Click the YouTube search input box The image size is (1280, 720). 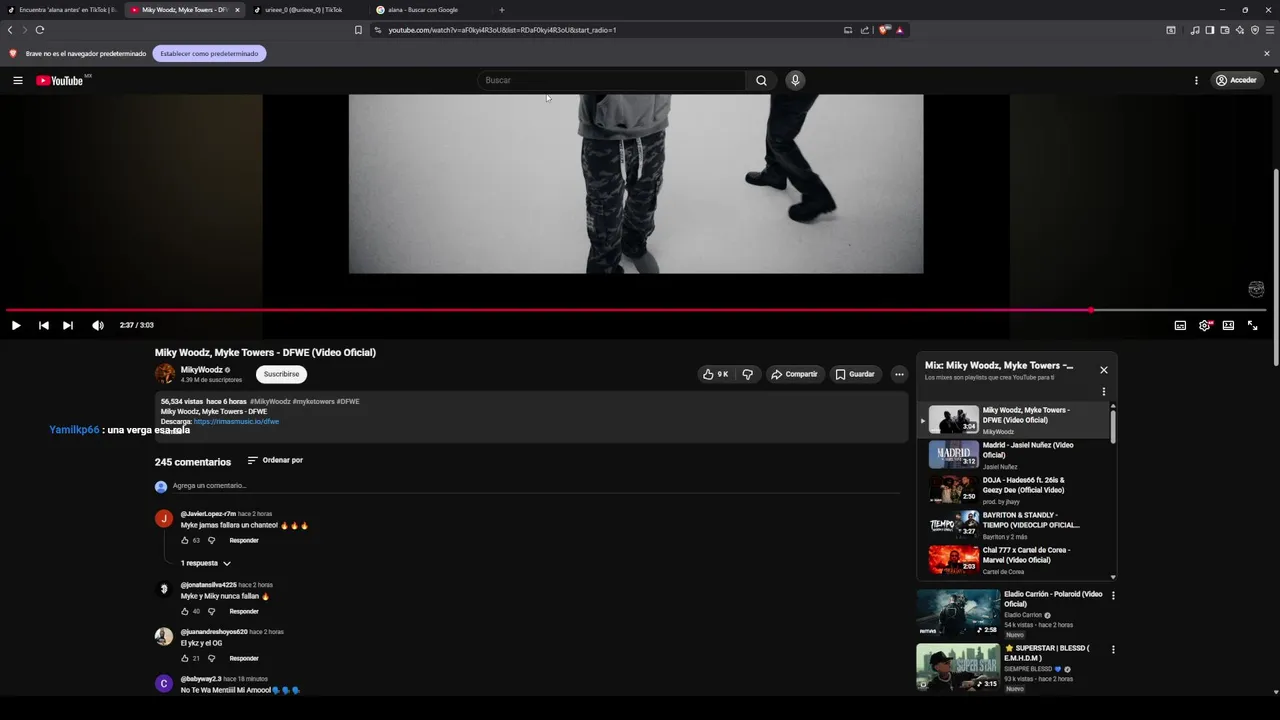(x=612, y=80)
